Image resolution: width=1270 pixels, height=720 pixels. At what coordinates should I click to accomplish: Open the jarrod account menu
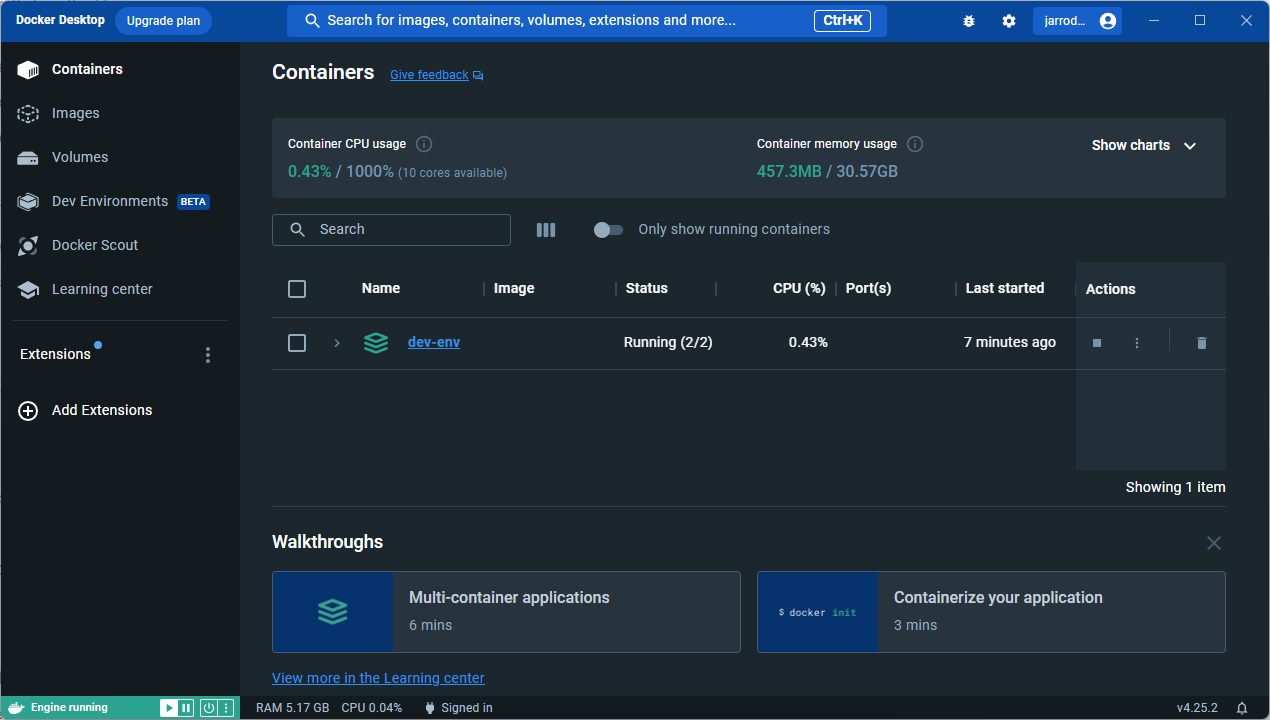point(1077,21)
